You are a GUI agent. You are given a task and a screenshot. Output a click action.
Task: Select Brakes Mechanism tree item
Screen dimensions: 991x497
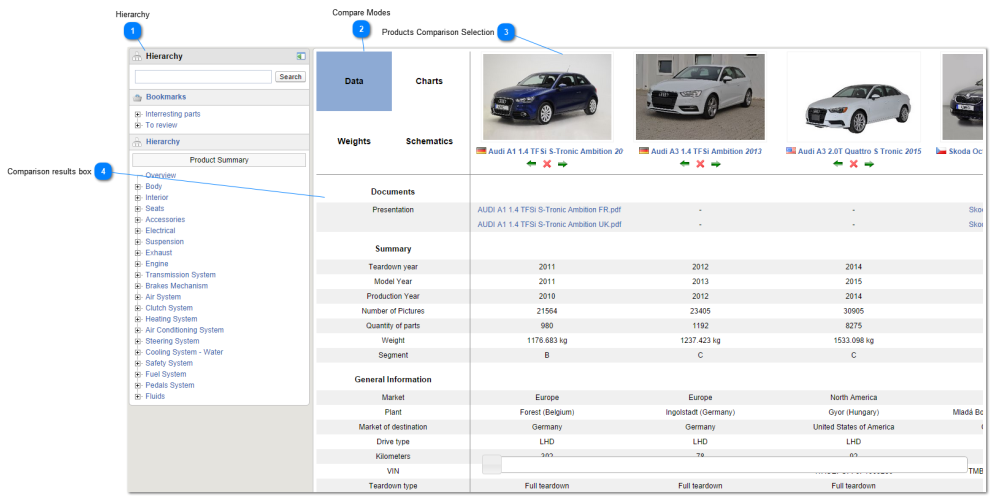click(176, 286)
